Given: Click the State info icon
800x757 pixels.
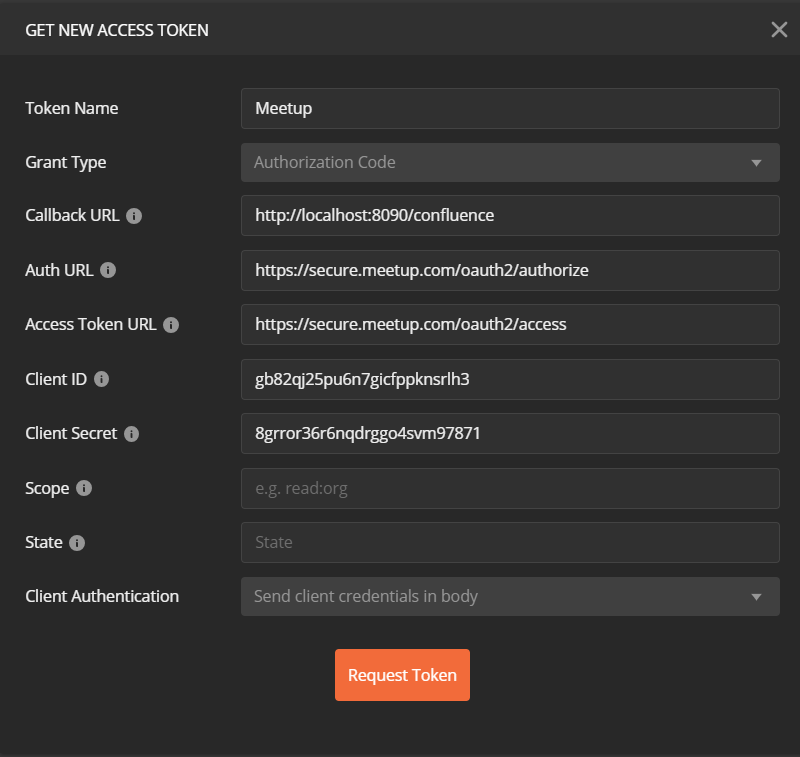Looking at the screenshot, I should (77, 543).
